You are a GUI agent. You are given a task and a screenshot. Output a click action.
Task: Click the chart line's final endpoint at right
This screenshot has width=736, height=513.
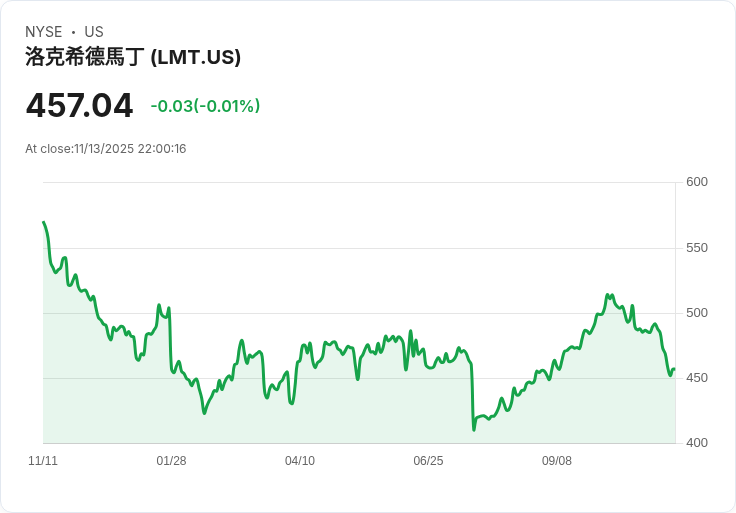[675, 369]
